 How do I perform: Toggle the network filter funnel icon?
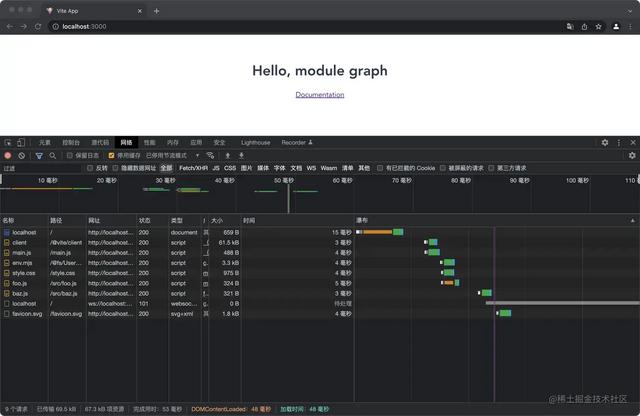(39, 156)
